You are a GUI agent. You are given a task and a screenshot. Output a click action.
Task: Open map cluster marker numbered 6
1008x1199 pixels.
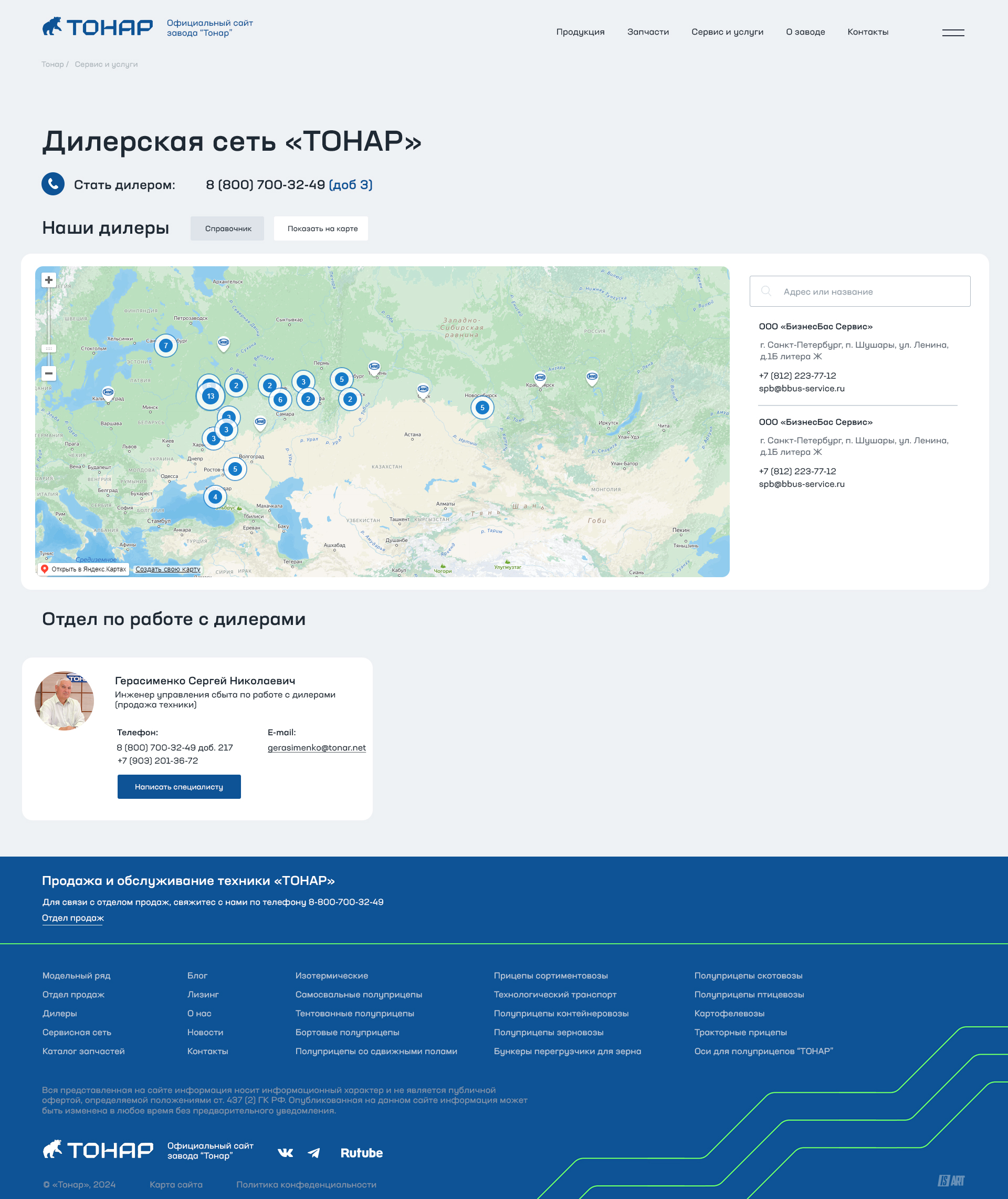pyautogui.click(x=280, y=400)
